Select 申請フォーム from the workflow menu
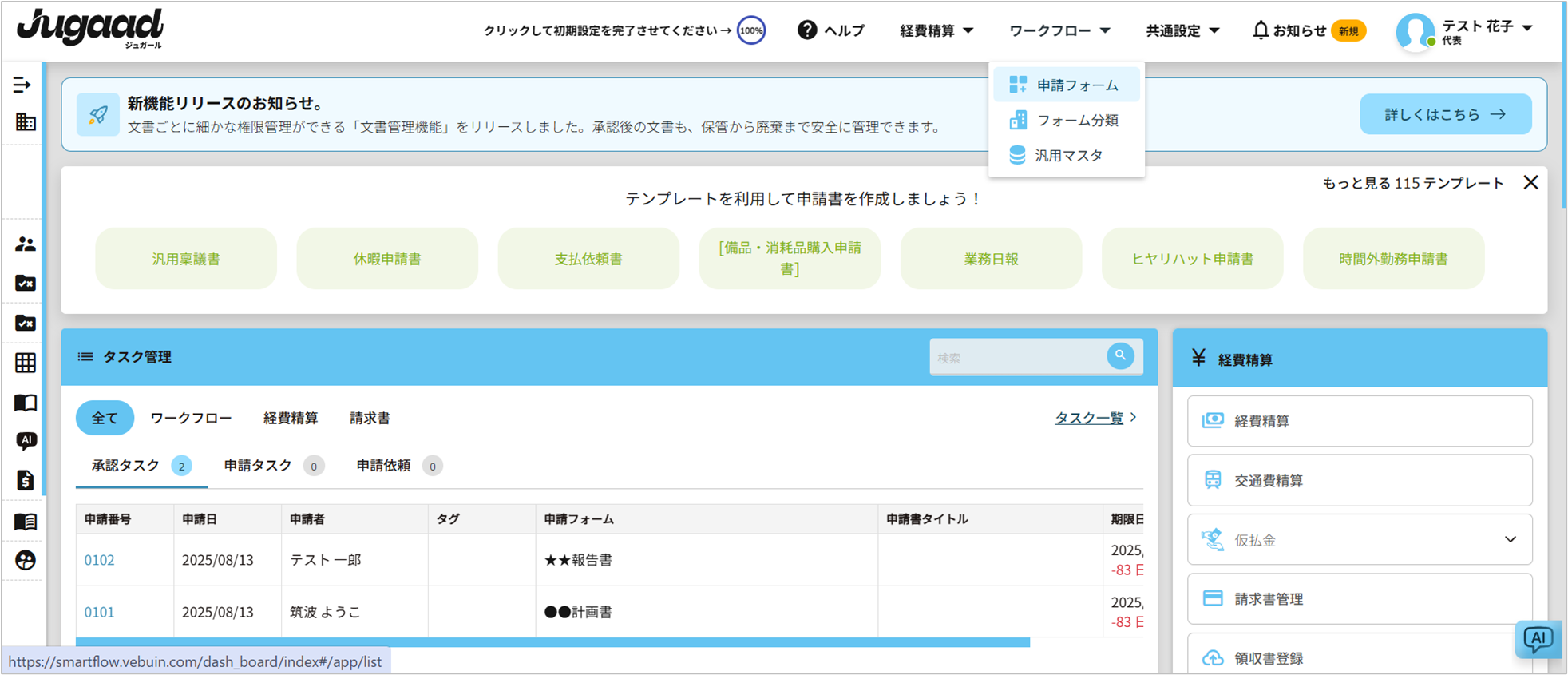1568x675 pixels. coord(1076,85)
